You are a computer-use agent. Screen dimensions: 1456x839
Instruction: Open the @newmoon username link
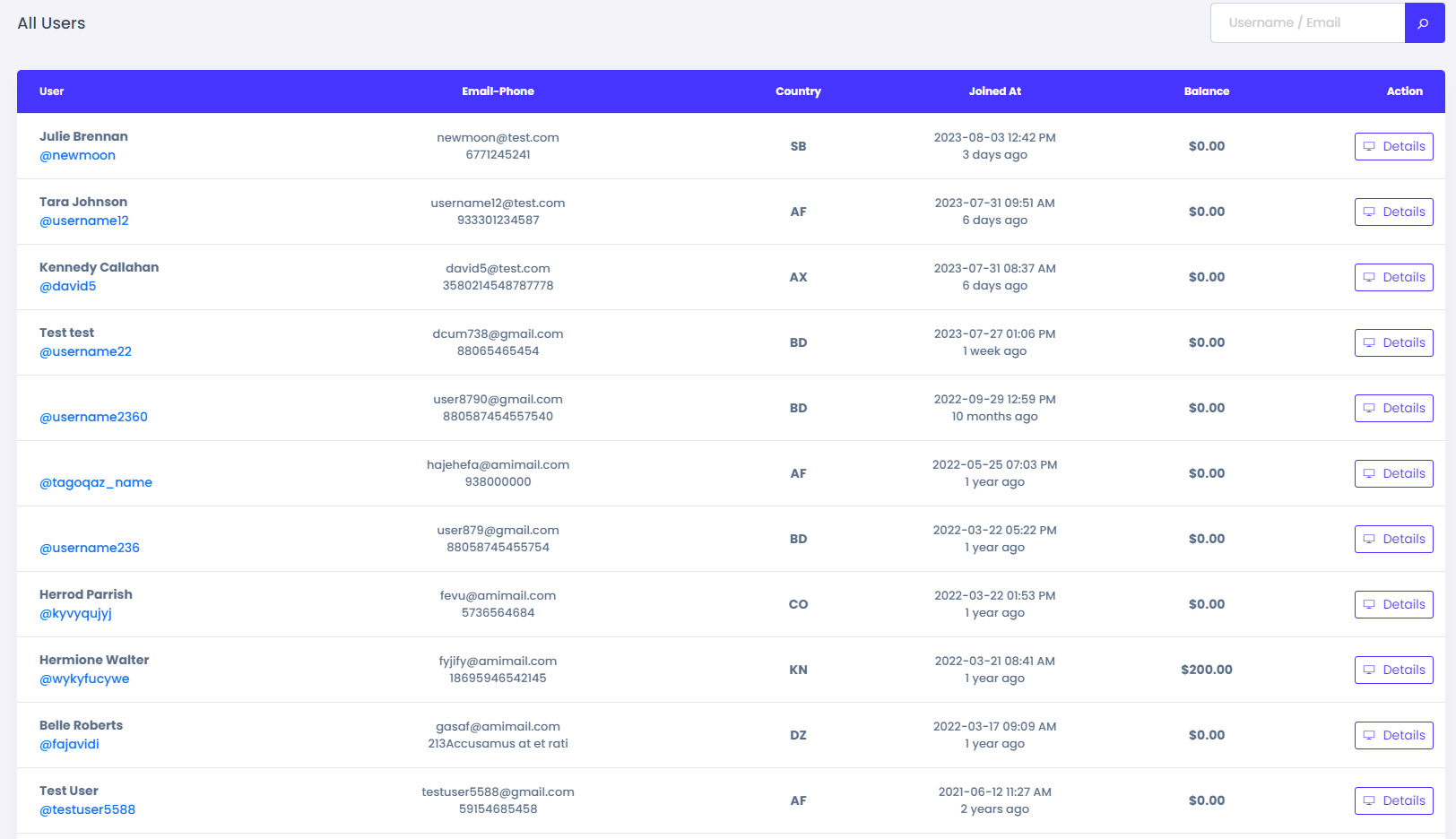coord(77,155)
